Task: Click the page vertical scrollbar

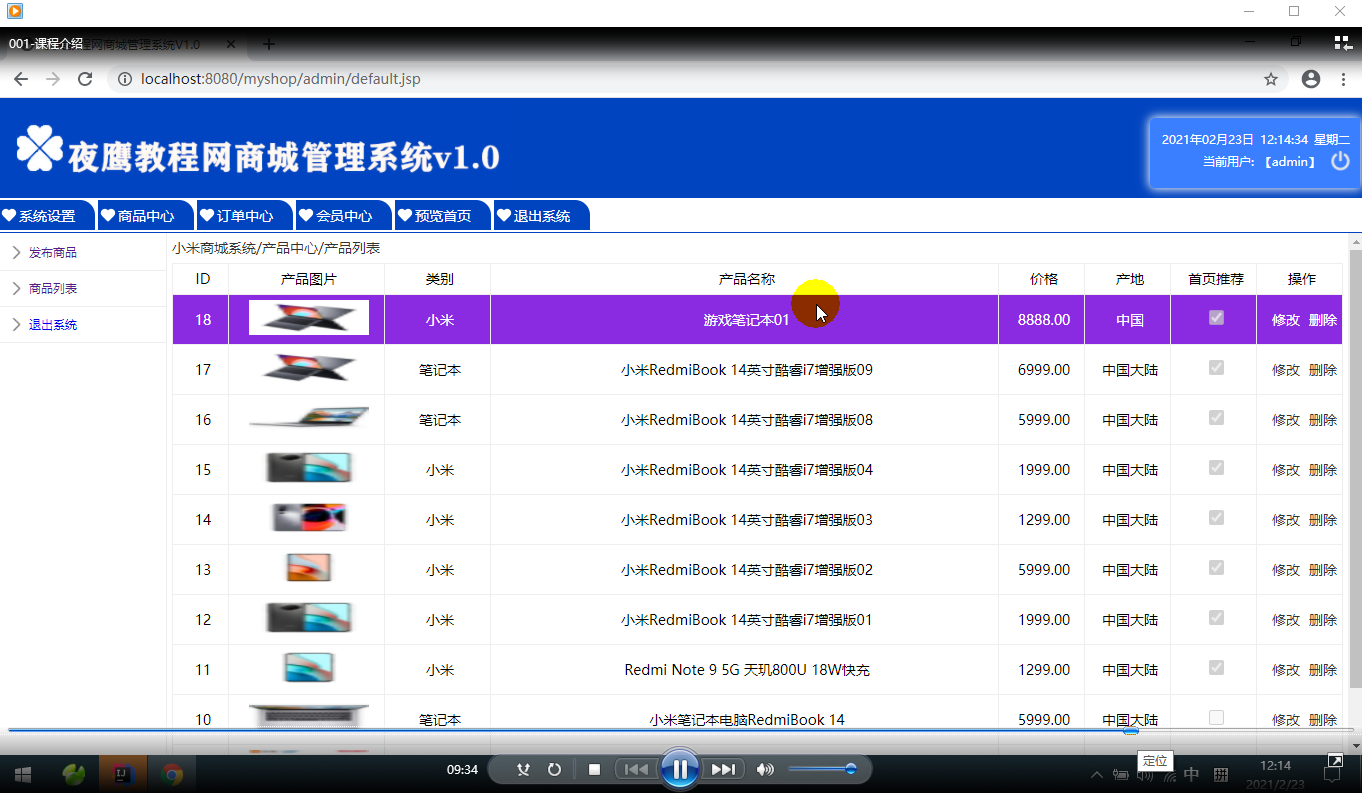Action: 1355,468
